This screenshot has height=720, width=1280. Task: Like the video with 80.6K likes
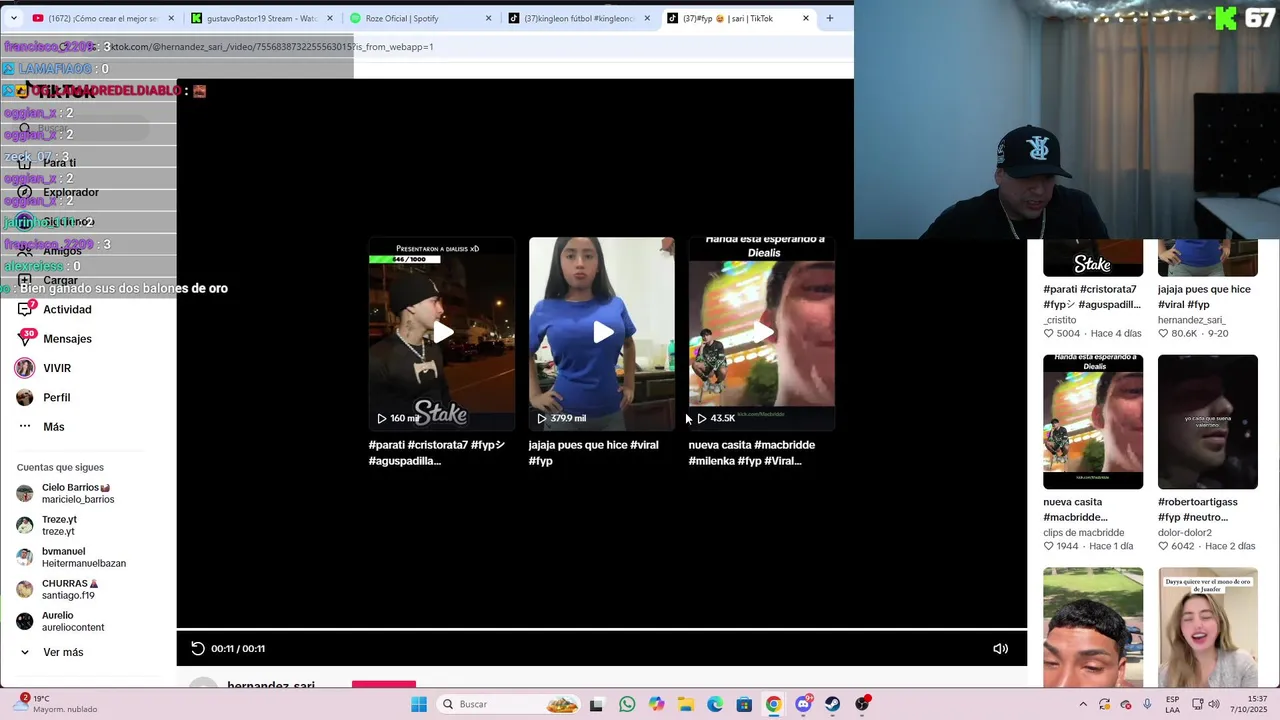pyautogui.click(x=1164, y=334)
